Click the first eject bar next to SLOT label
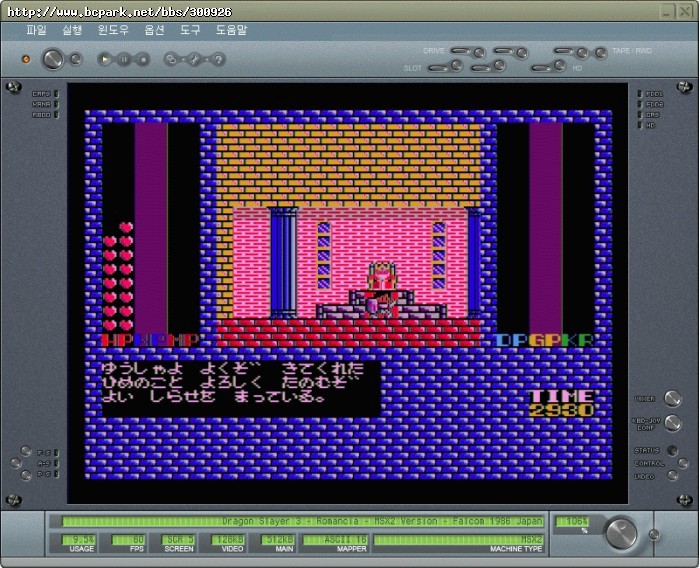Viewport: 700px width, 568px height. click(438, 68)
